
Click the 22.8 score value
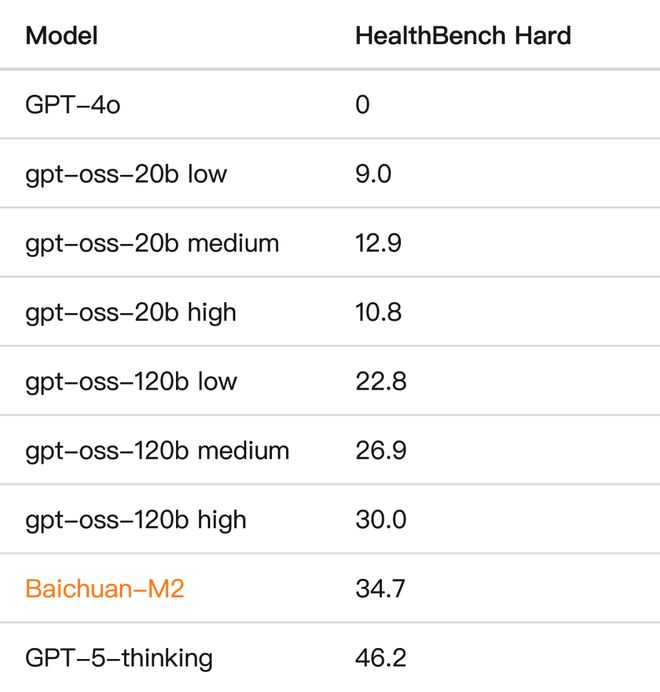click(x=380, y=381)
